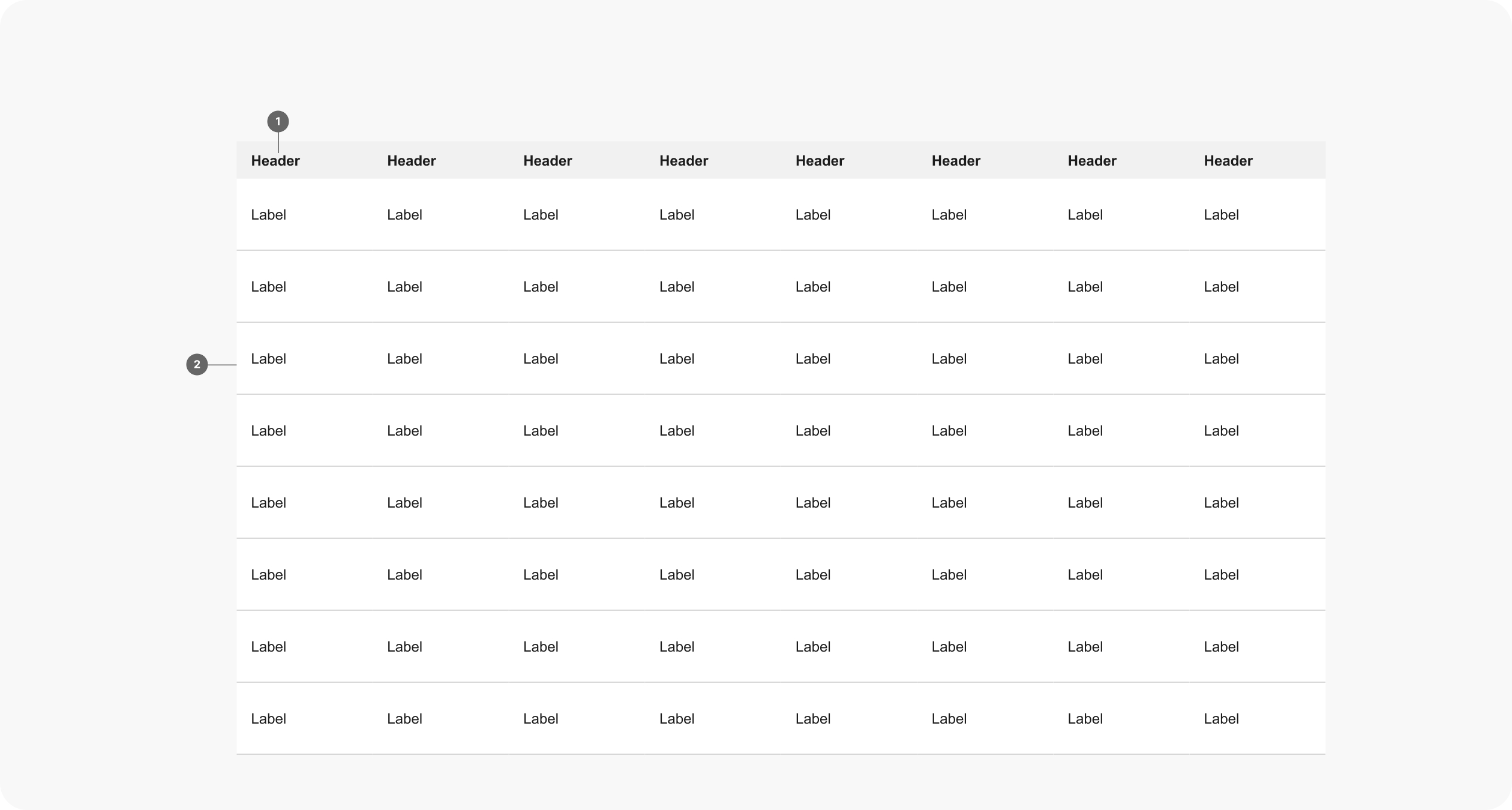The height and width of the screenshot is (810, 1512).
Task: Select the Label in last row, third column
Action: pos(541,719)
